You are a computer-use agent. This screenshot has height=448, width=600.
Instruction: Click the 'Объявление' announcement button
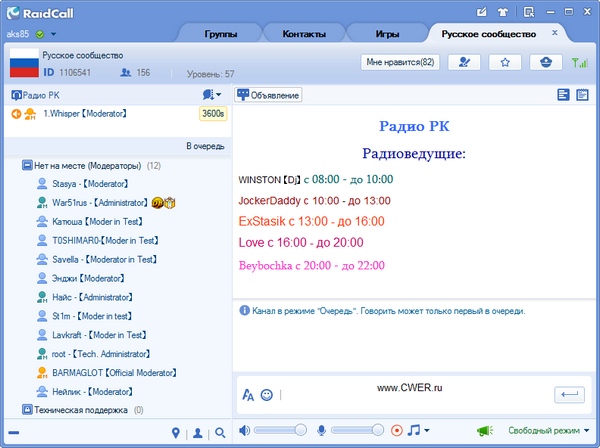tap(269, 95)
